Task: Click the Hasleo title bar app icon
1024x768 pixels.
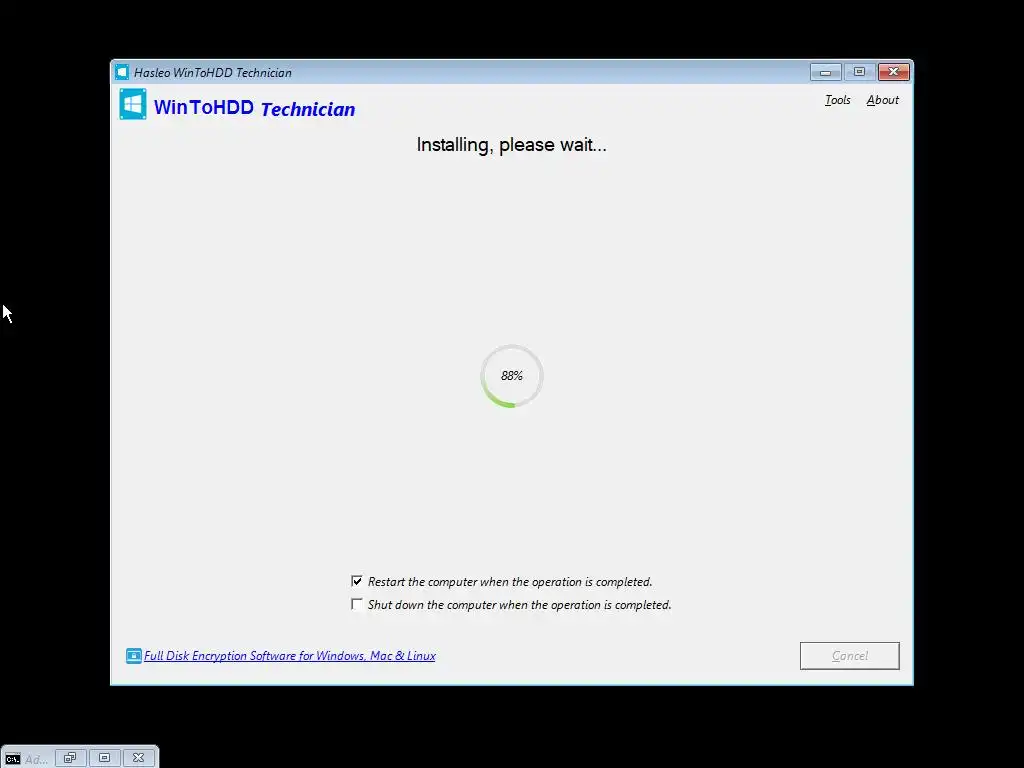Action: tap(122, 72)
